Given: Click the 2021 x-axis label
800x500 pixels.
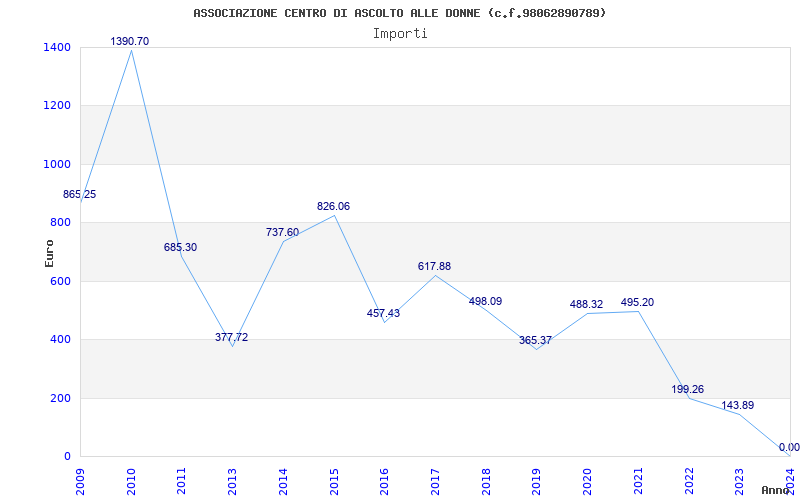Looking at the screenshot, I should pyautogui.click(x=638, y=482).
